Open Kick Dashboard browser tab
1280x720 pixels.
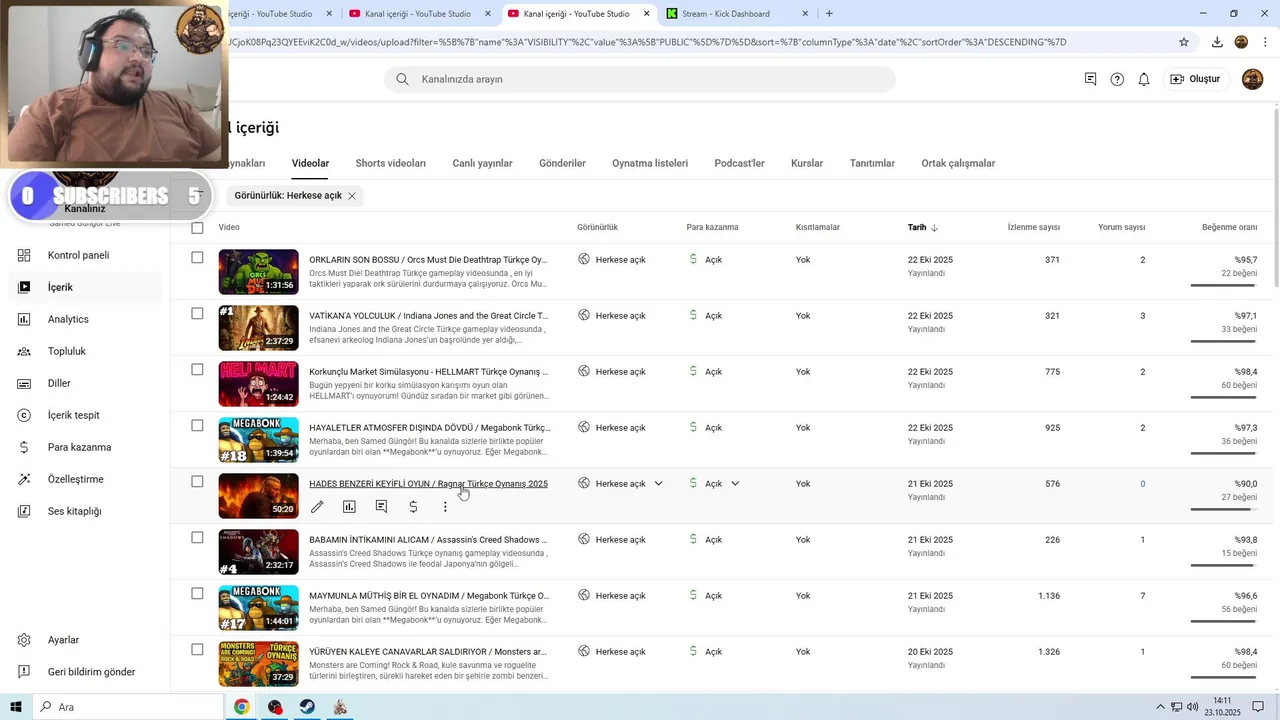[x=738, y=14]
